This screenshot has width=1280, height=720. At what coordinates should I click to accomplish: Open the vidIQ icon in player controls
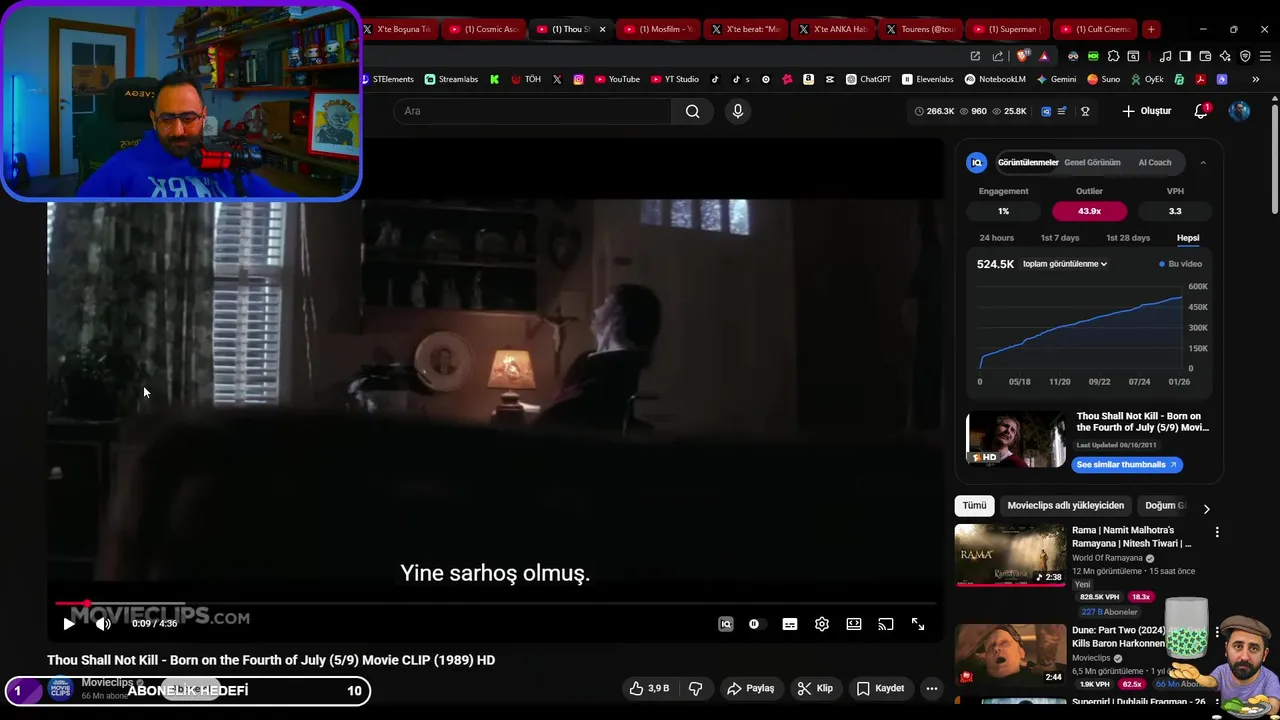pos(726,624)
